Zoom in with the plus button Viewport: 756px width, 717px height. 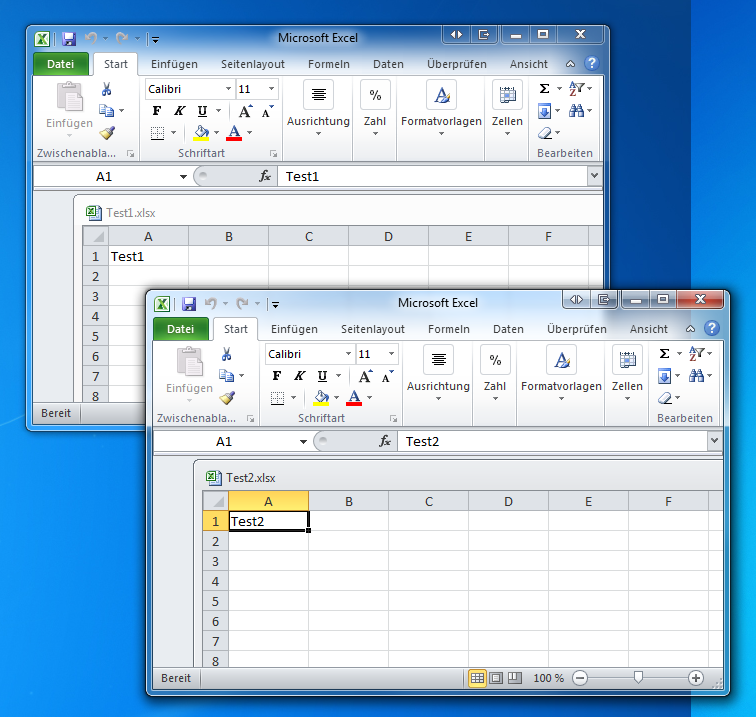[696, 678]
